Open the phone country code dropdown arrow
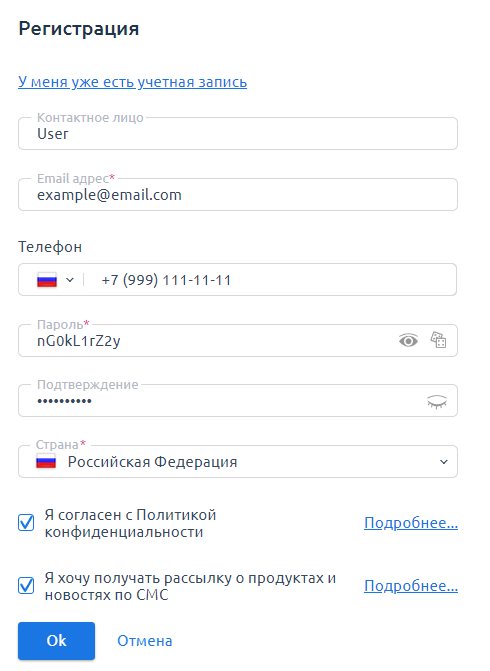The width and height of the screenshot is (490, 671). coord(70,280)
